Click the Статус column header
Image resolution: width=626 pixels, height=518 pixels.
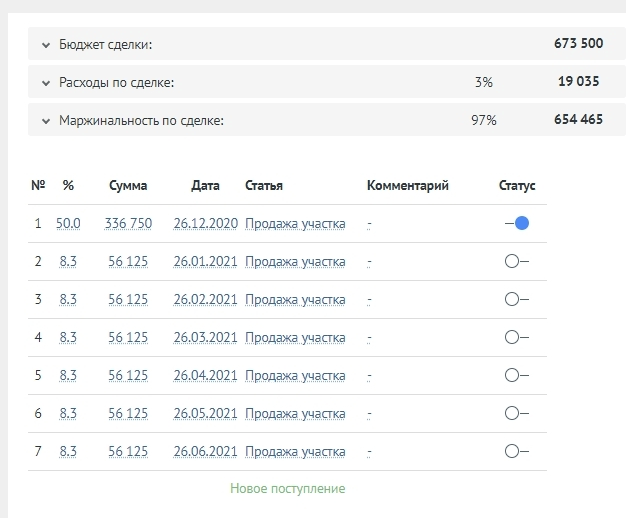pyautogui.click(x=517, y=185)
